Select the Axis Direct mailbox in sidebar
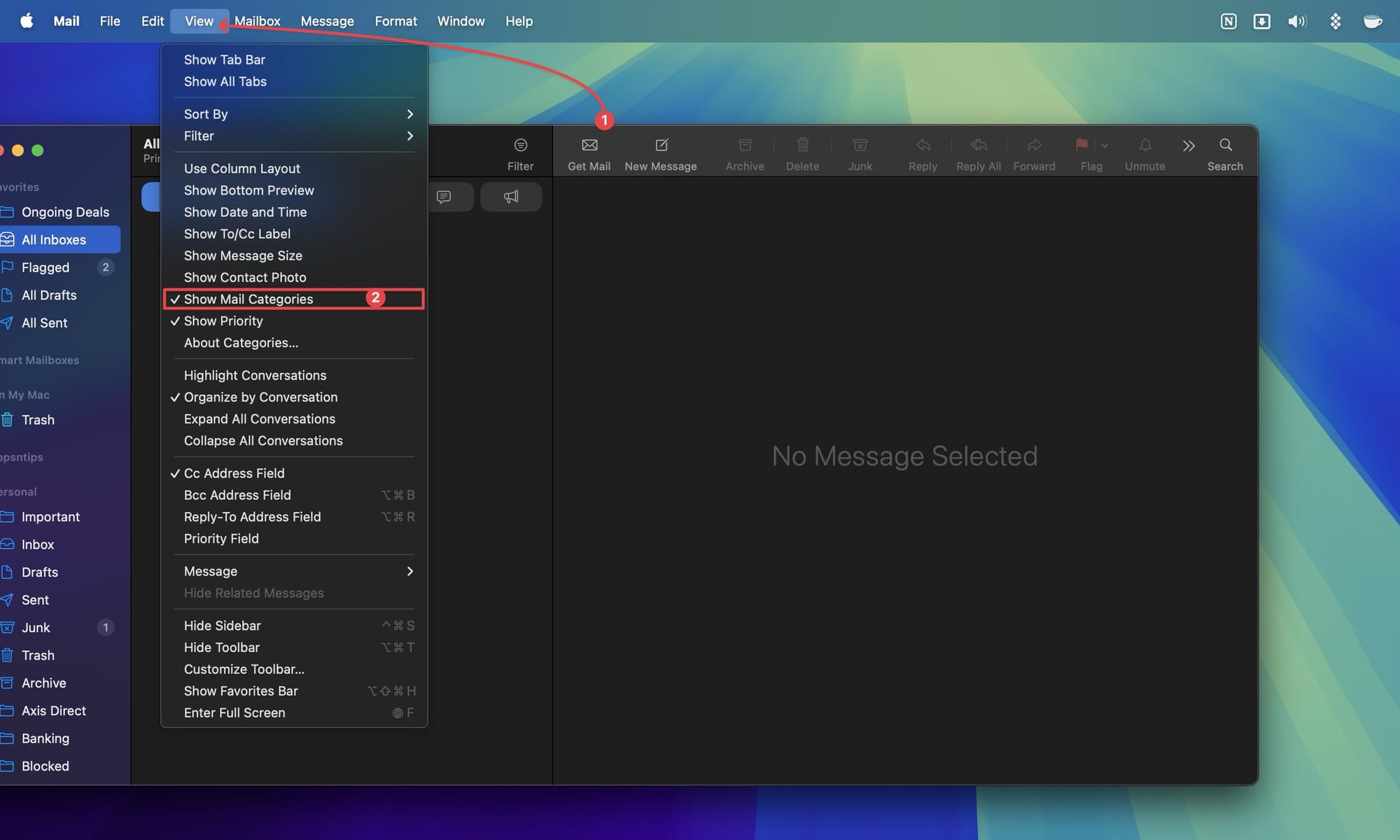 pyautogui.click(x=55, y=710)
